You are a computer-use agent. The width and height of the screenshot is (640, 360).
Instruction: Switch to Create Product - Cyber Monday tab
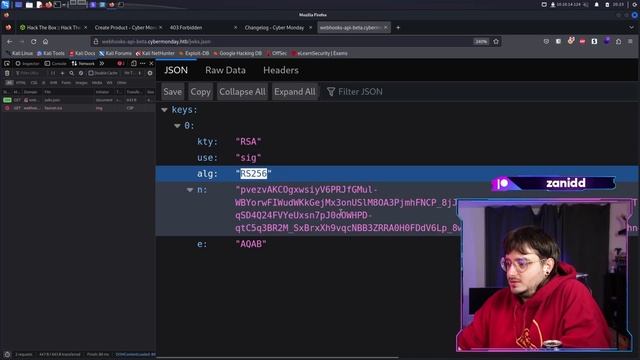pos(128,28)
